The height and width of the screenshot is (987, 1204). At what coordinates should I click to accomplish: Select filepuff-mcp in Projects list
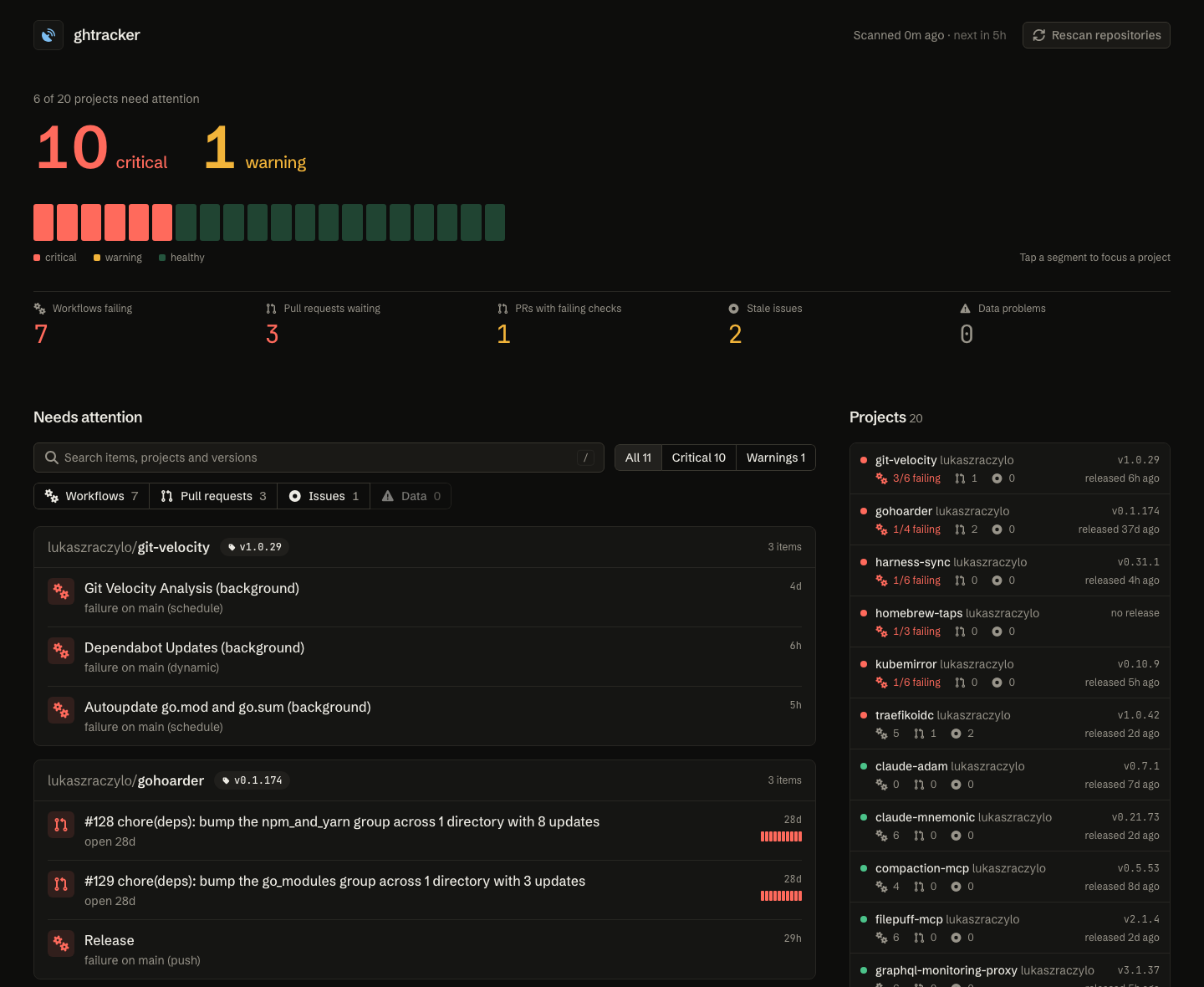click(1010, 928)
